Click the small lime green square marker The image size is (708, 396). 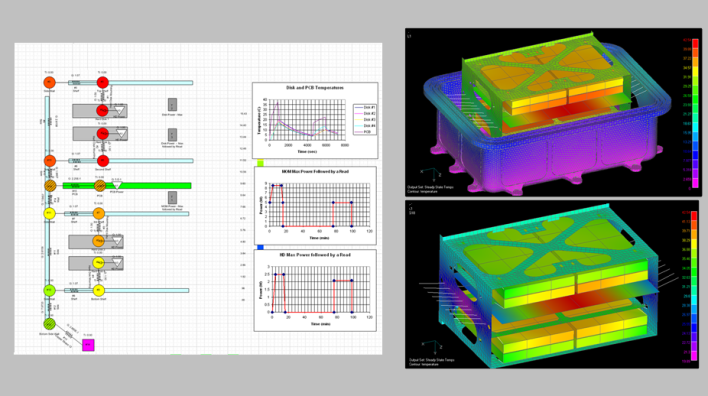[x=261, y=163]
